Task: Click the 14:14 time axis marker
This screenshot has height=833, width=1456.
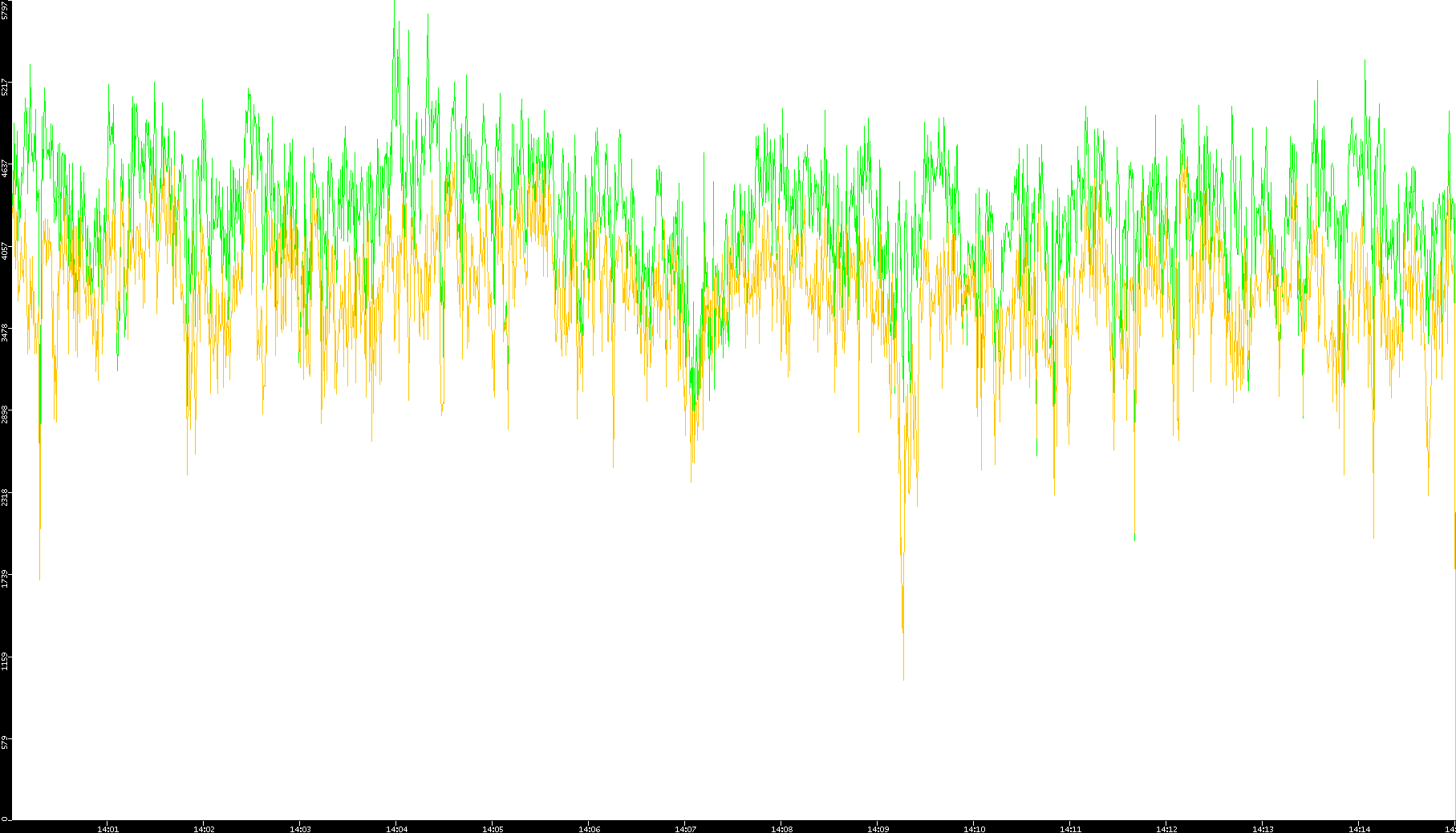Action: coord(1359,828)
